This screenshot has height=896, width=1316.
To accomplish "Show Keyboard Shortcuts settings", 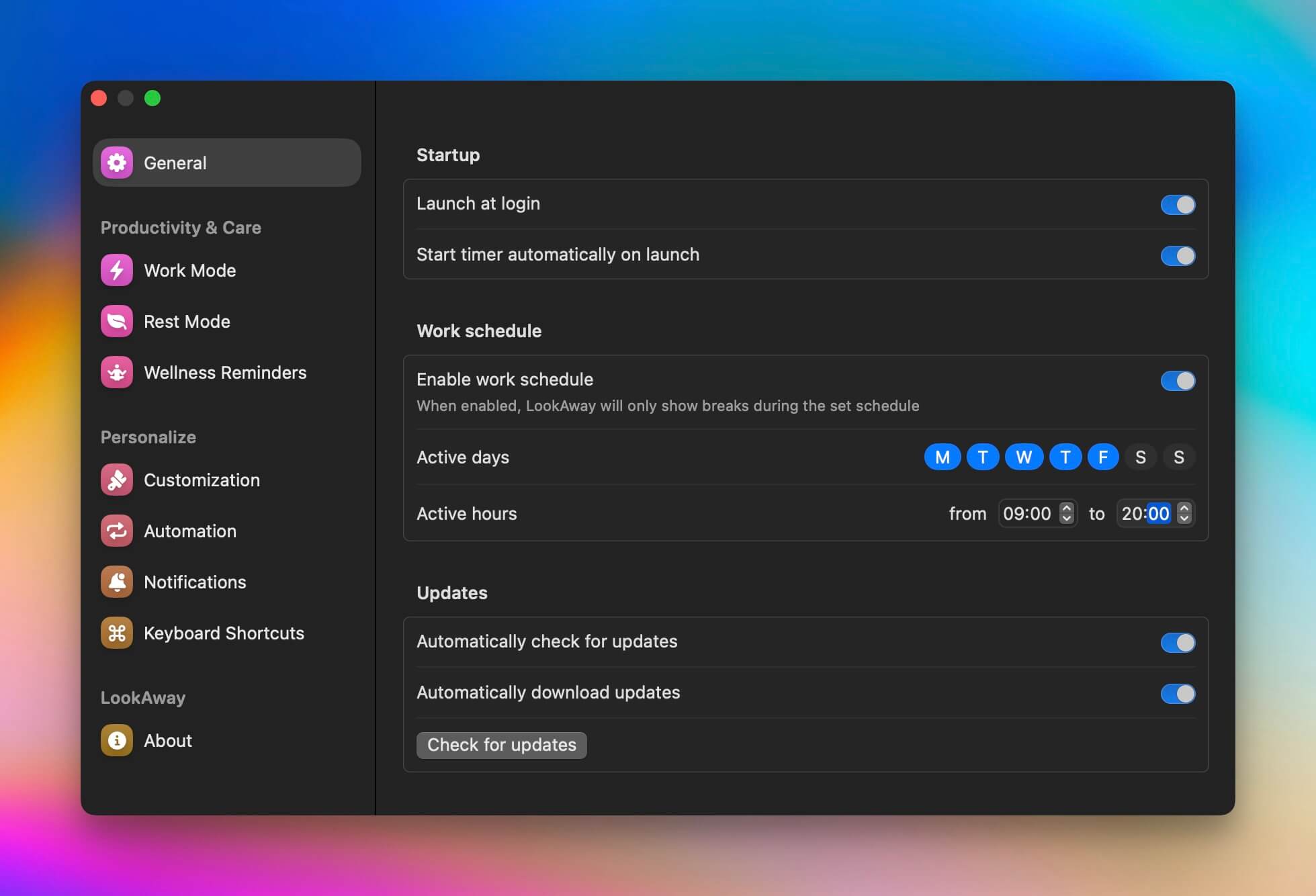I will (x=227, y=633).
